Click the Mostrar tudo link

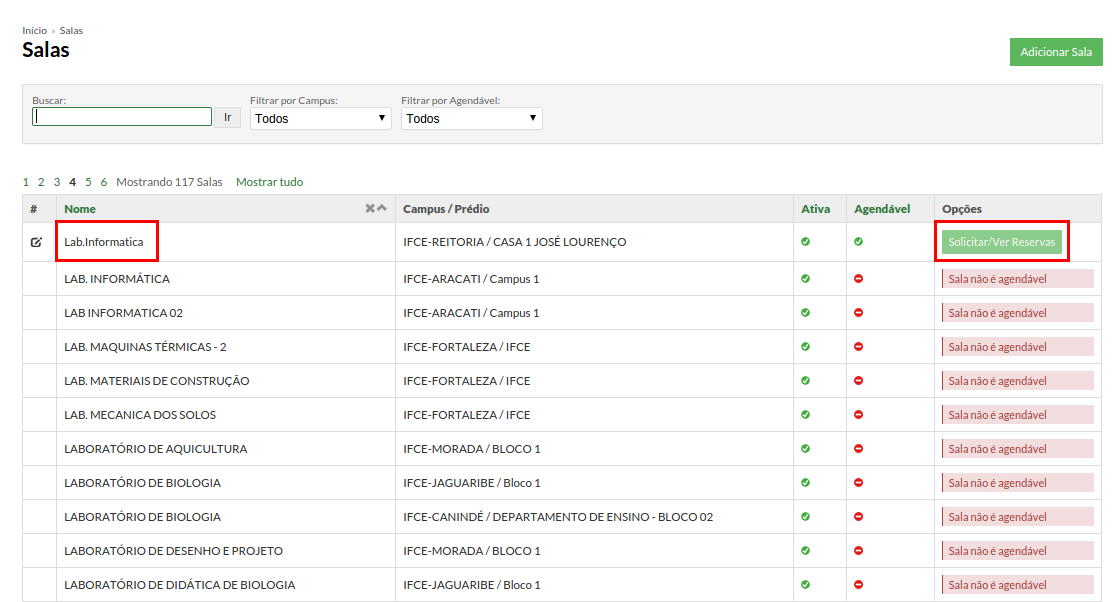click(x=270, y=182)
